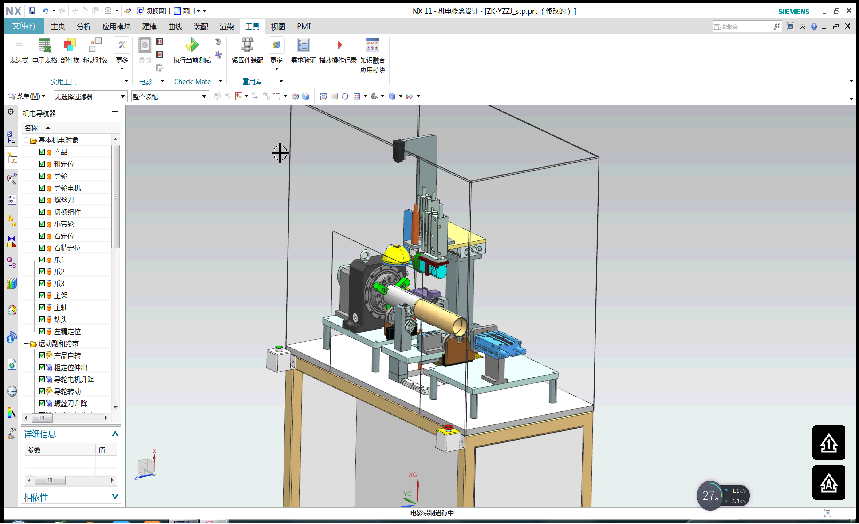Open the 文件(F) file menu
Screen dimensions: 859x524
[x=23, y=26]
